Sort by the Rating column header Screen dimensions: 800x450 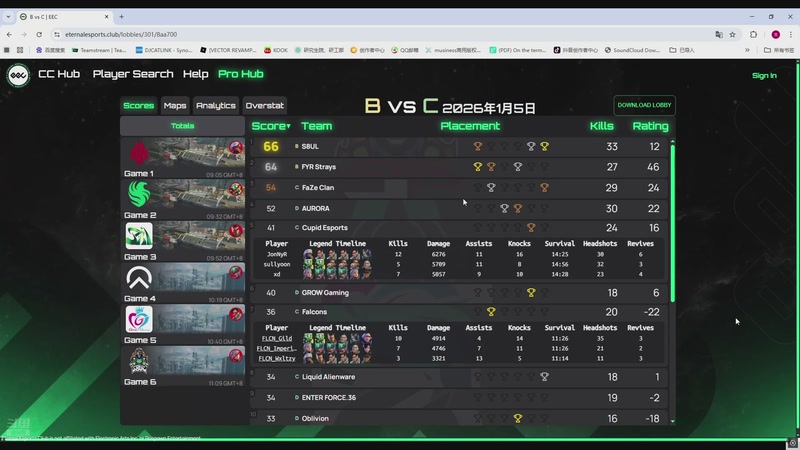(x=650, y=126)
